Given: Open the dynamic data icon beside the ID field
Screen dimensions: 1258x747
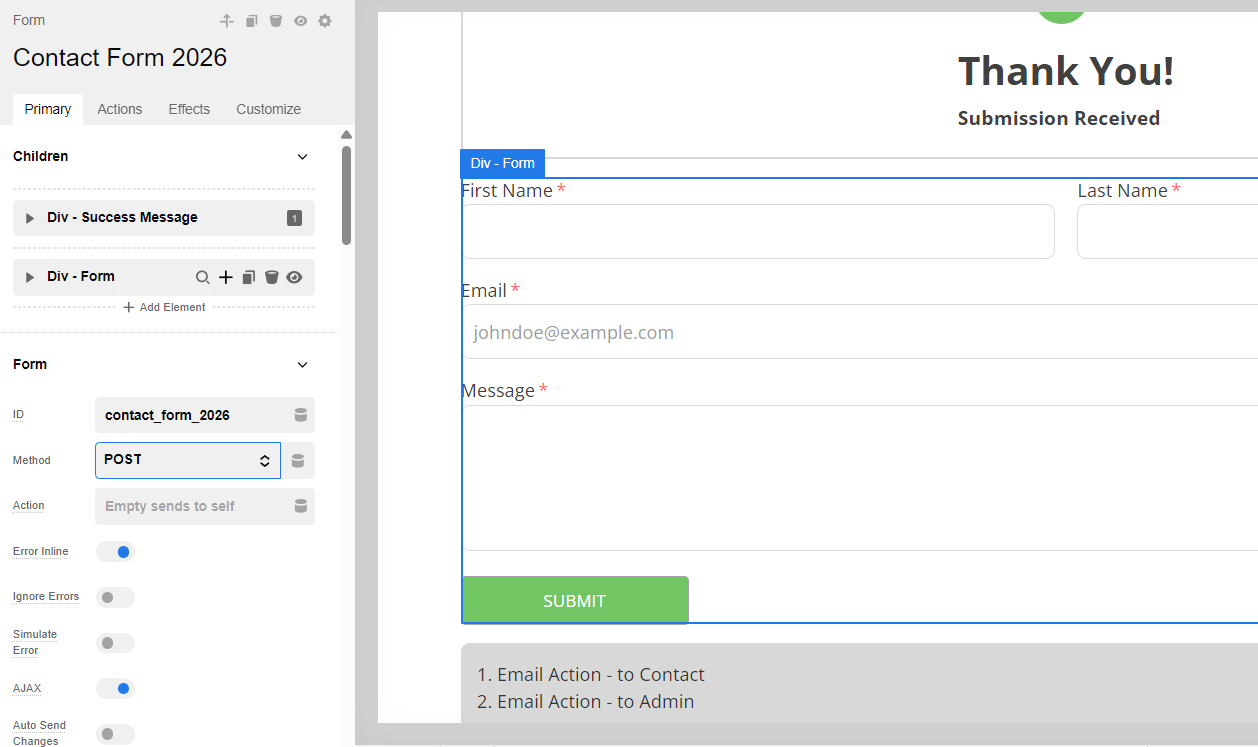Looking at the screenshot, I should click(x=300, y=415).
